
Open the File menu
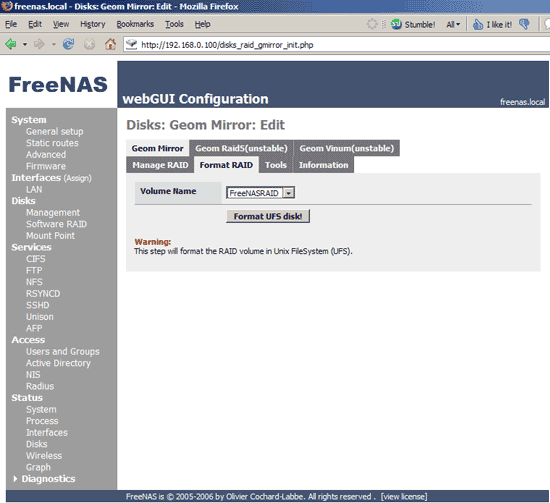click(x=11, y=24)
